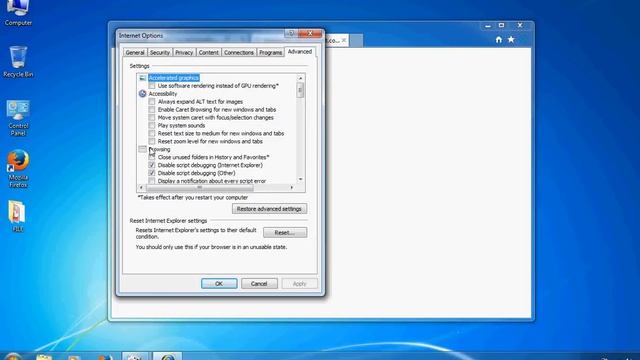Click the settings list scroll up arrow

click(x=301, y=78)
